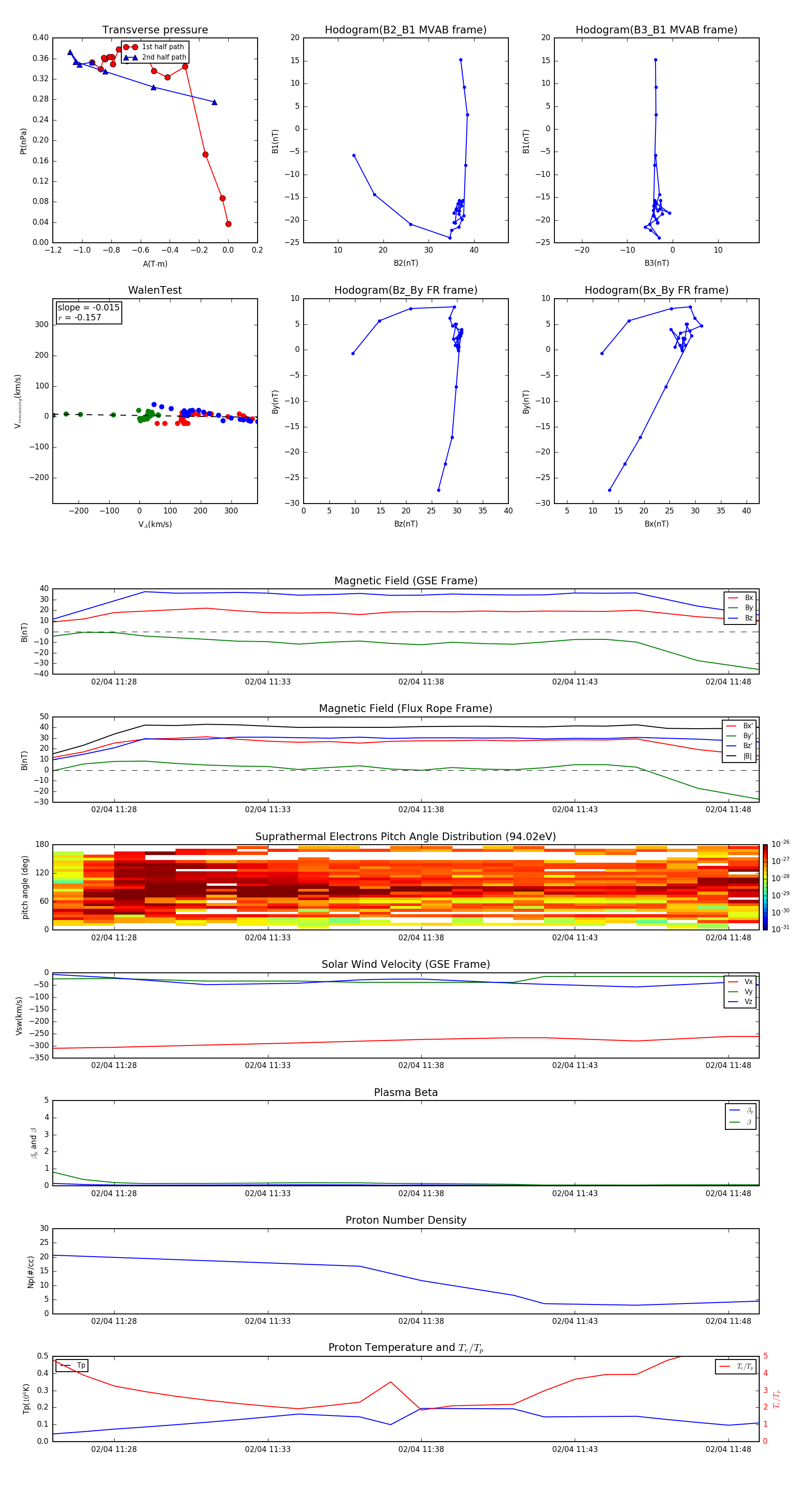Click the Bz legend entry in GSE magnetic panel
This screenshot has height=1489, width=812.
740,619
